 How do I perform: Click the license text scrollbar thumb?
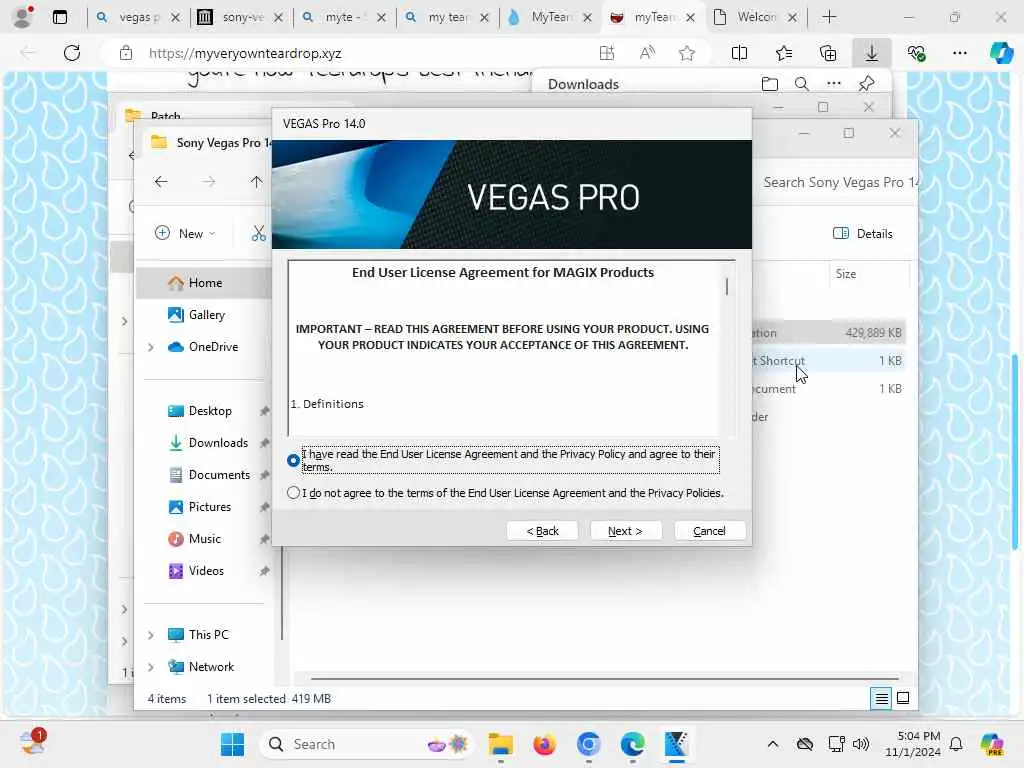726,286
